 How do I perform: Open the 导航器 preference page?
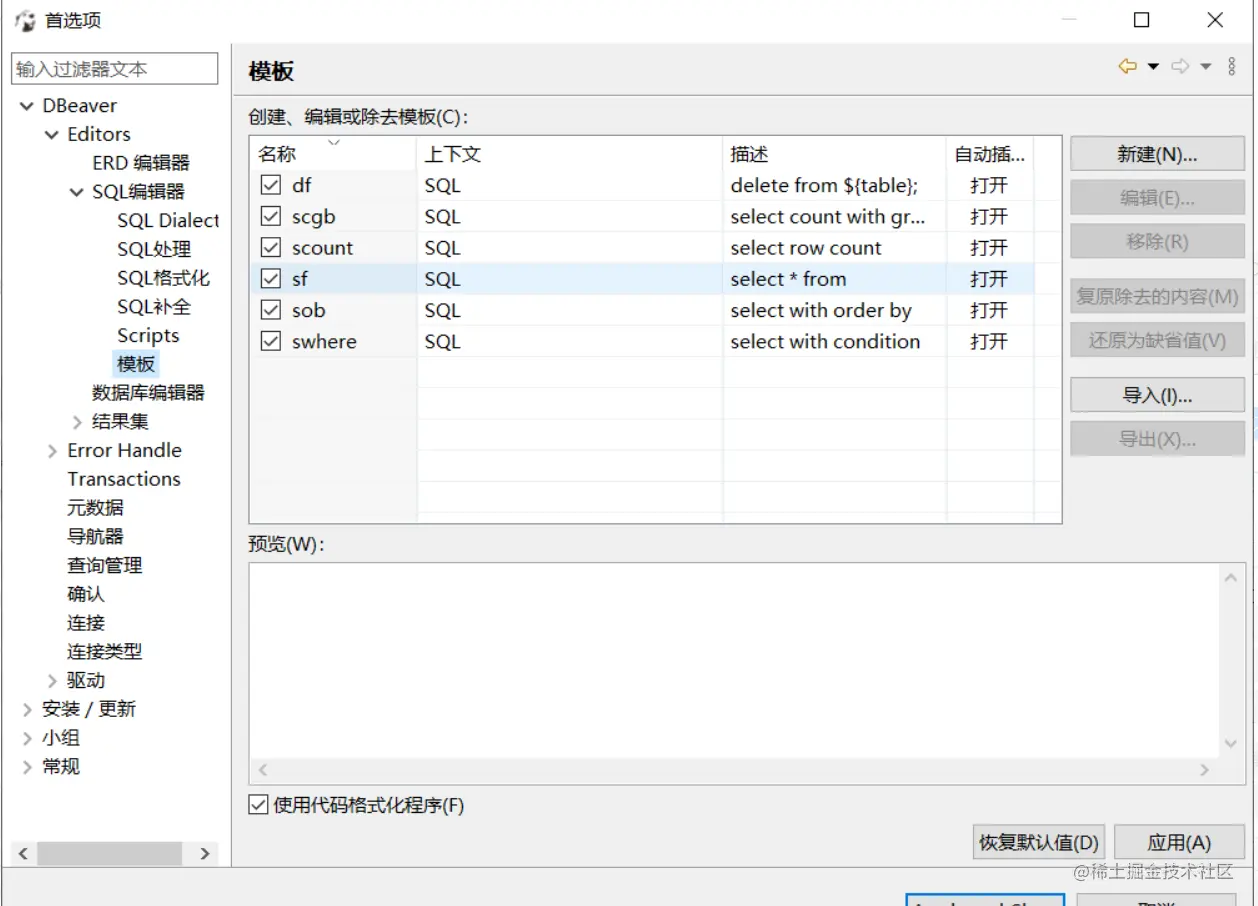click(x=95, y=537)
